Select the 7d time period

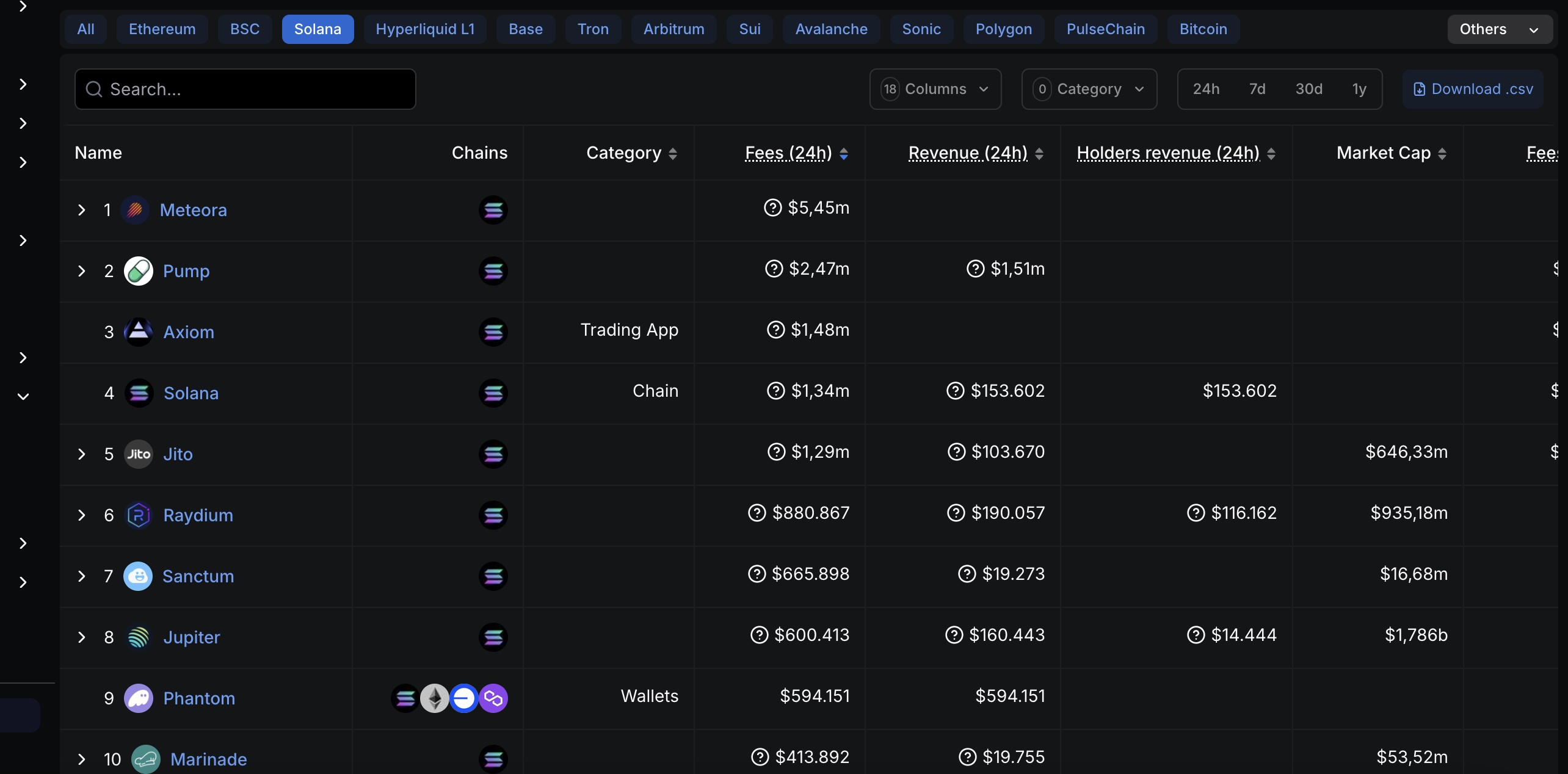pyautogui.click(x=1257, y=89)
